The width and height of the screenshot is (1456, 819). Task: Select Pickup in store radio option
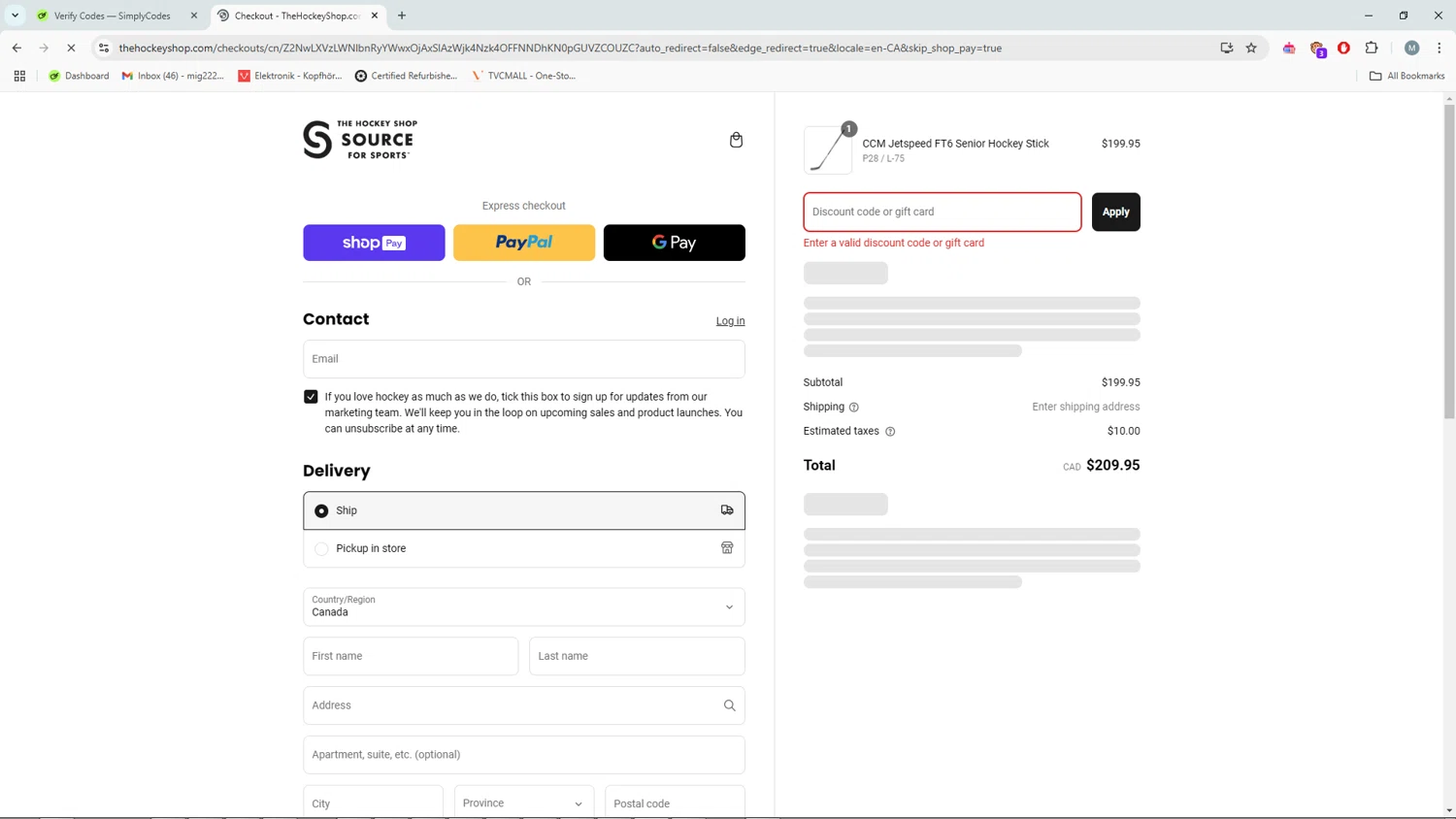[x=321, y=548]
